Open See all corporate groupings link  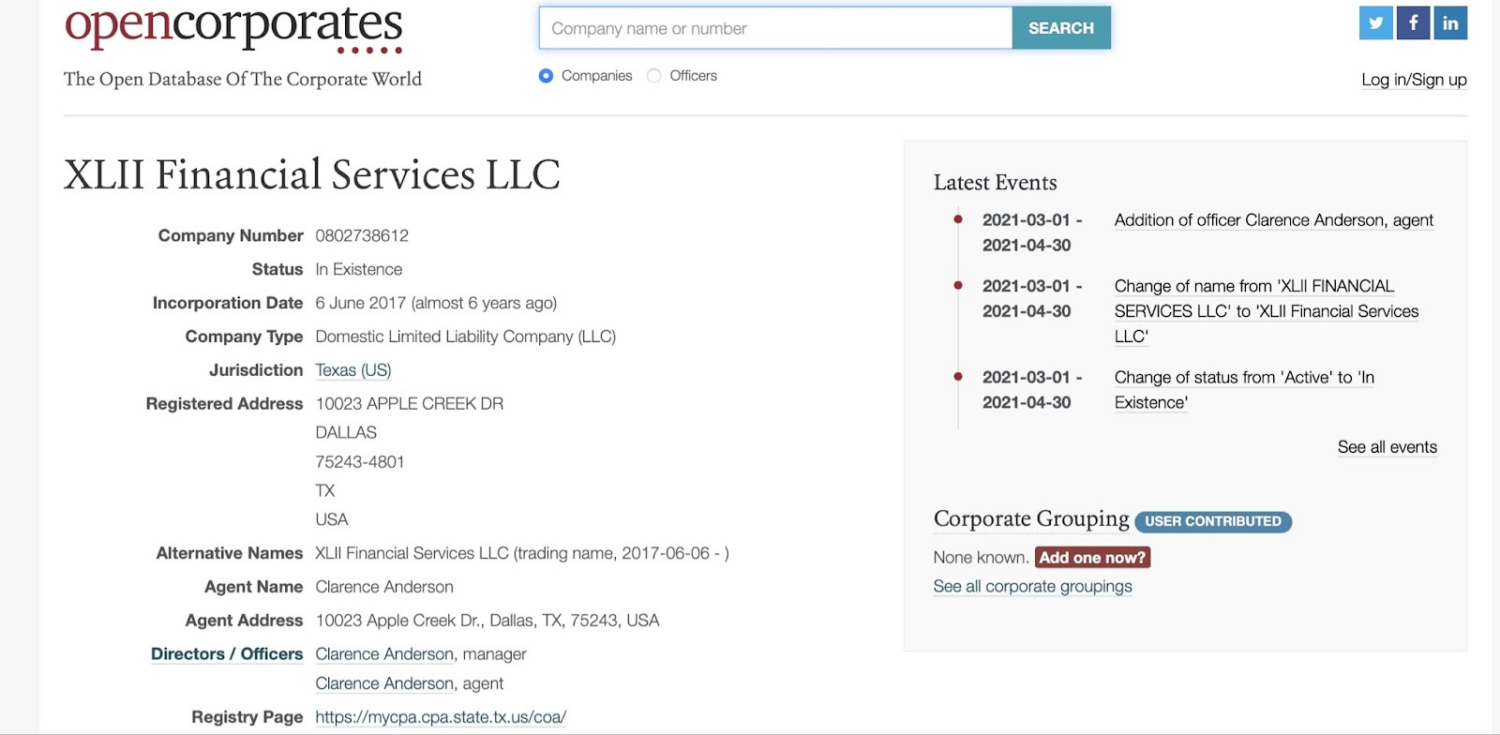tap(1032, 587)
